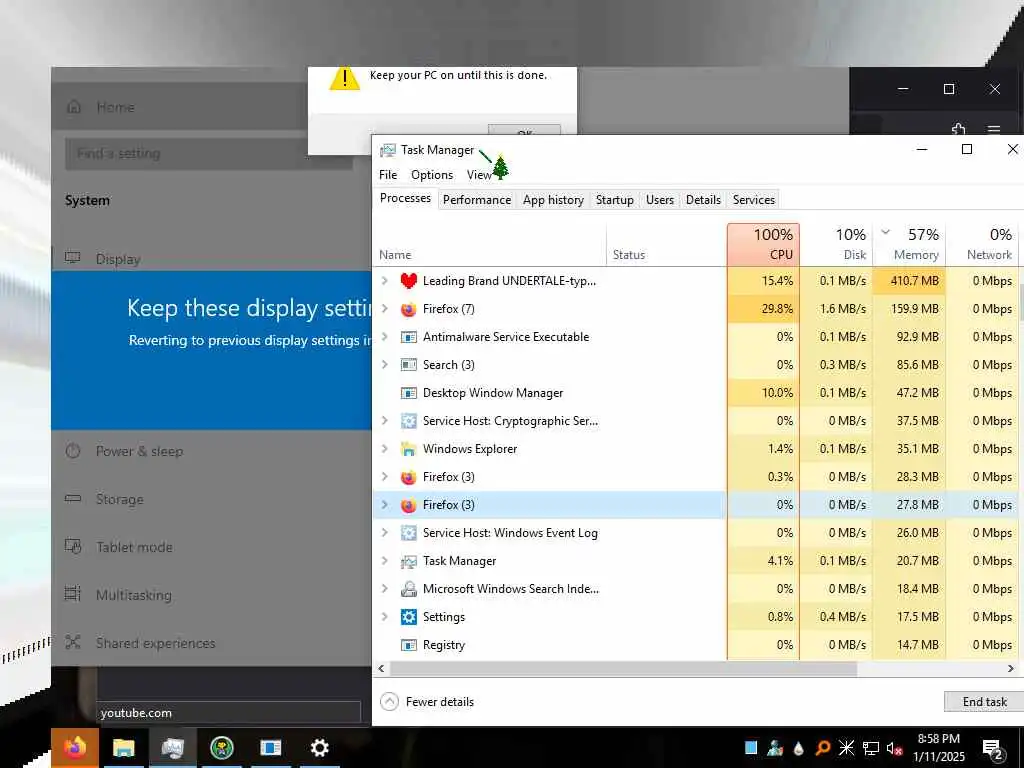Click the Find a setting search box
The height and width of the screenshot is (768, 1024).
coord(209,153)
